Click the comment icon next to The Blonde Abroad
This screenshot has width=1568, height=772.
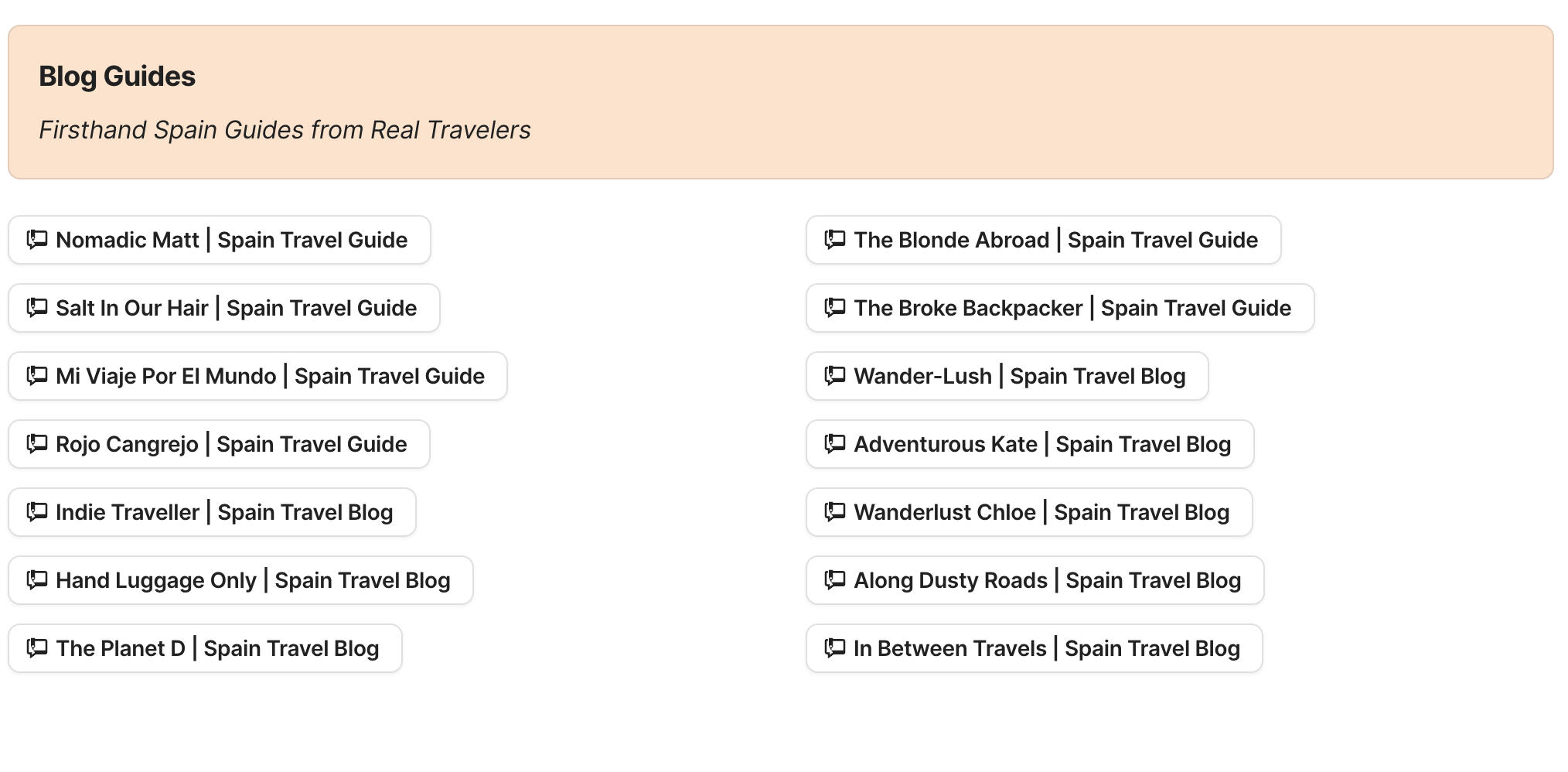pos(835,241)
